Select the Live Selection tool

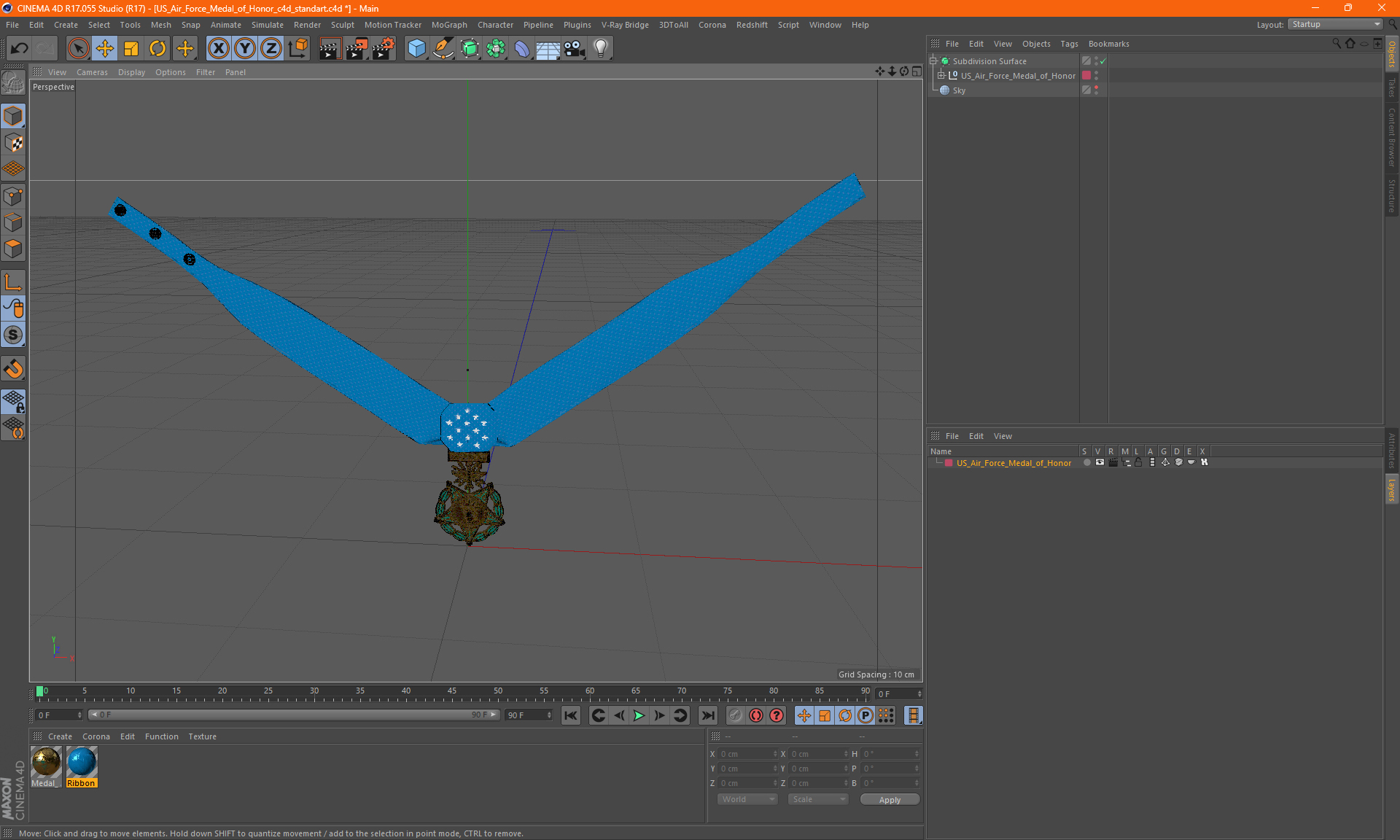point(78,49)
